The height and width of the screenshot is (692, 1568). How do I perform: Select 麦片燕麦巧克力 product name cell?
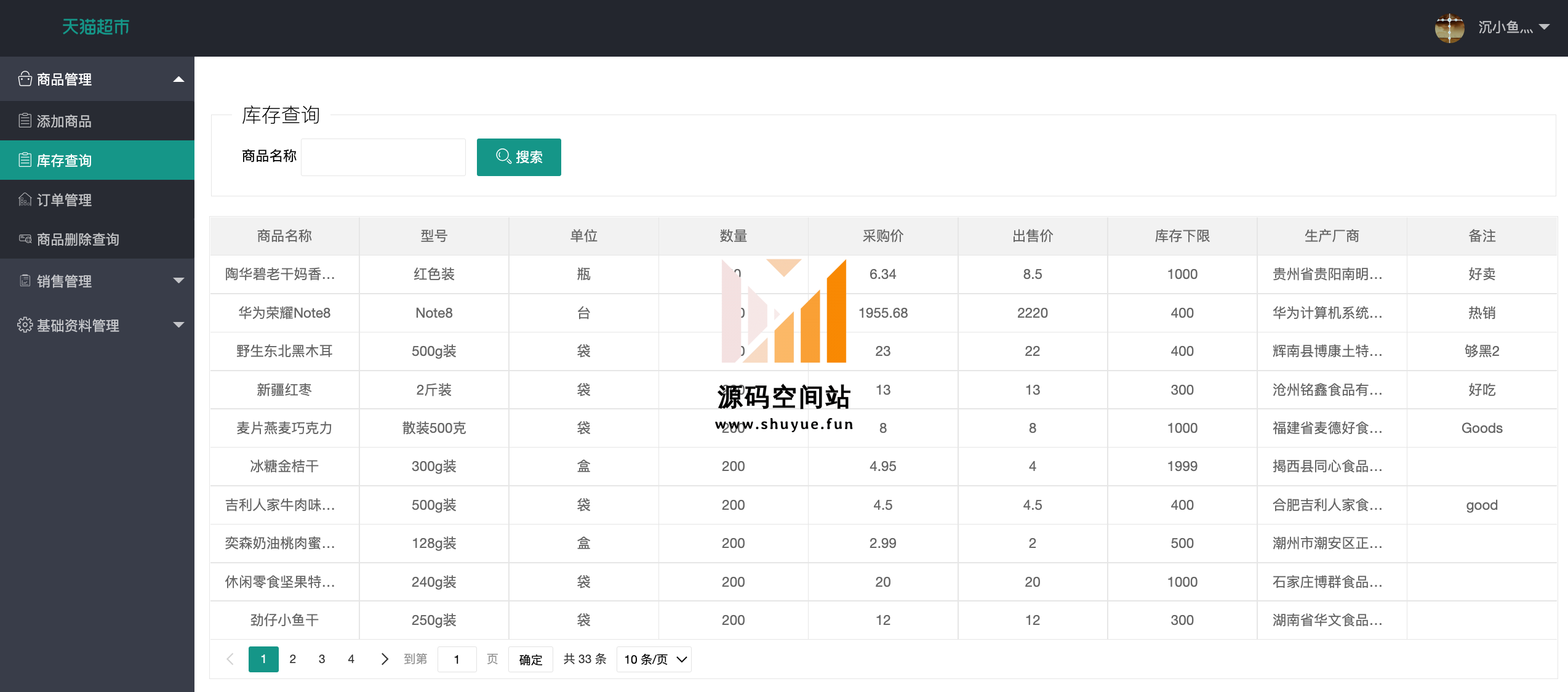(x=284, y=428)
